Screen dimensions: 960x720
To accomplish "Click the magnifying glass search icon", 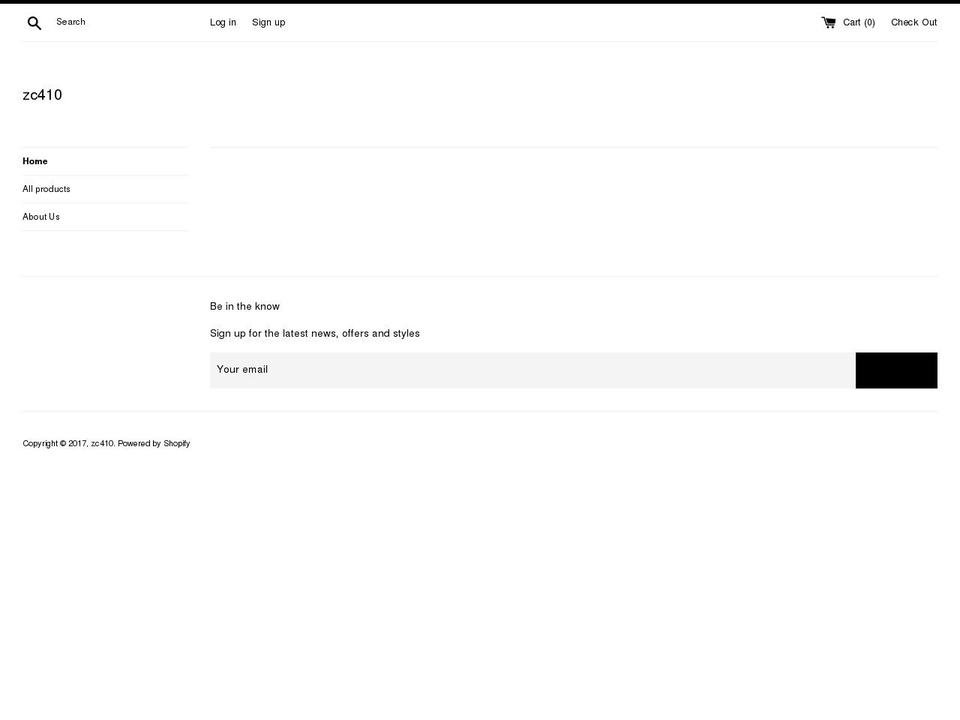I will click(34, 23).
